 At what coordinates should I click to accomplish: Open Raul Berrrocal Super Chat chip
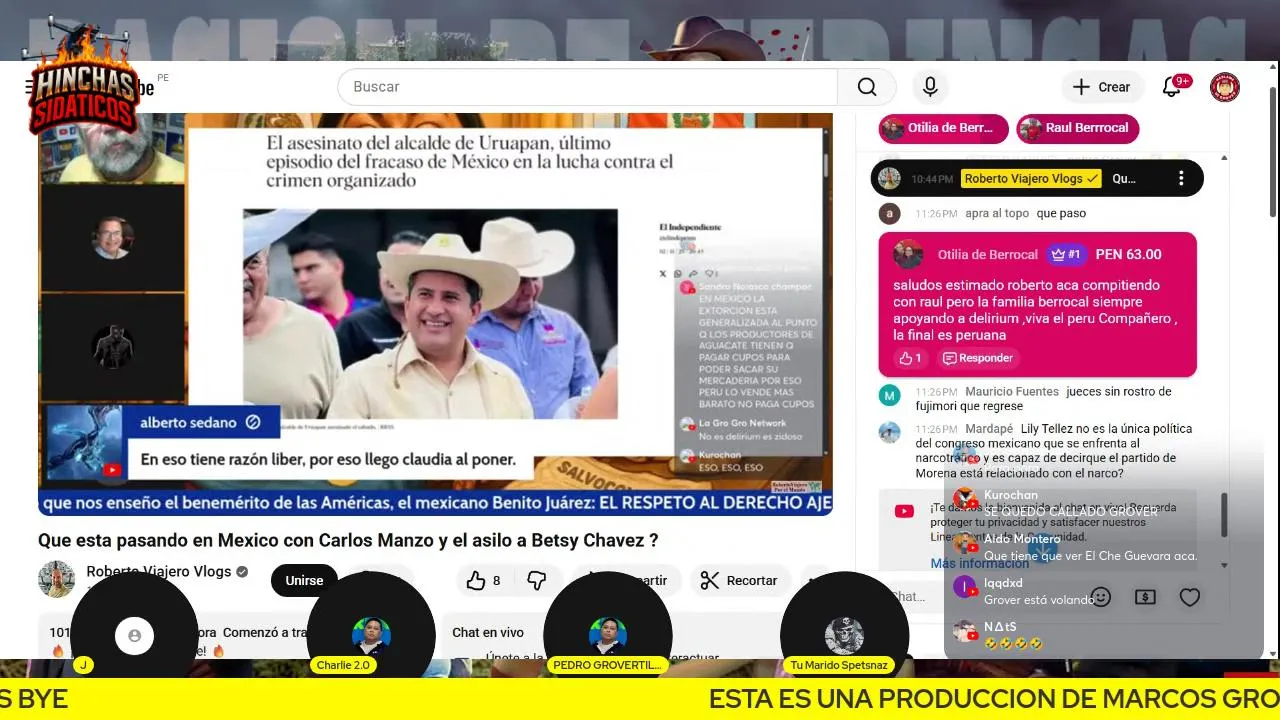point(1077,128)
